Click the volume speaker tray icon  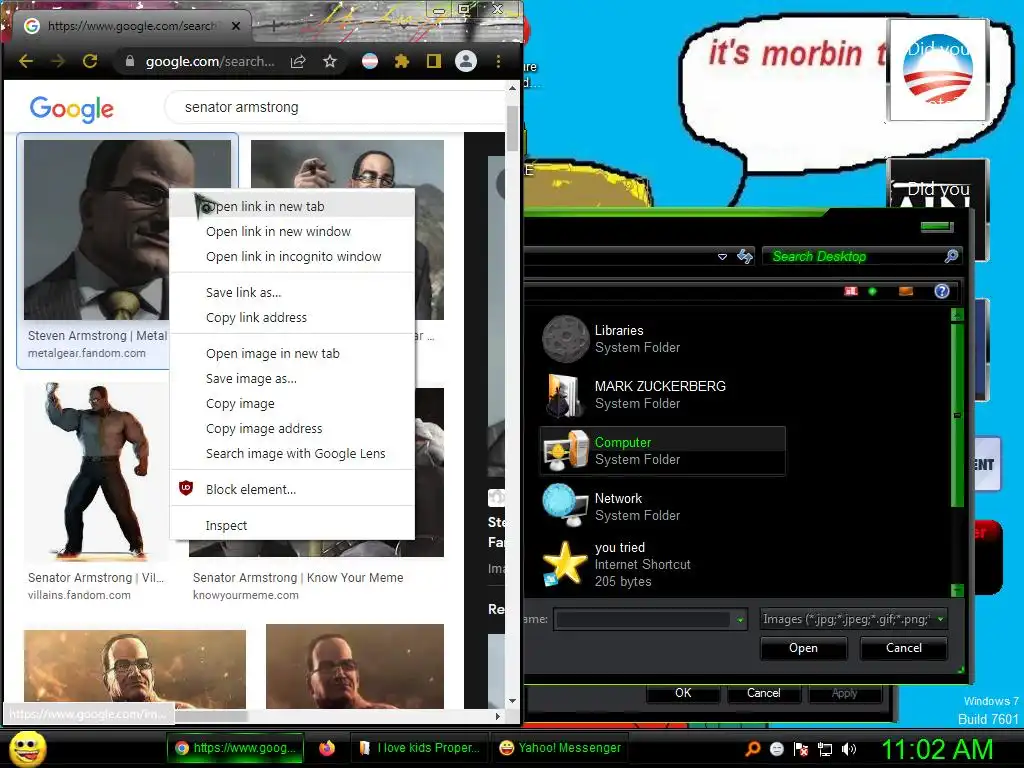[849, 749]
